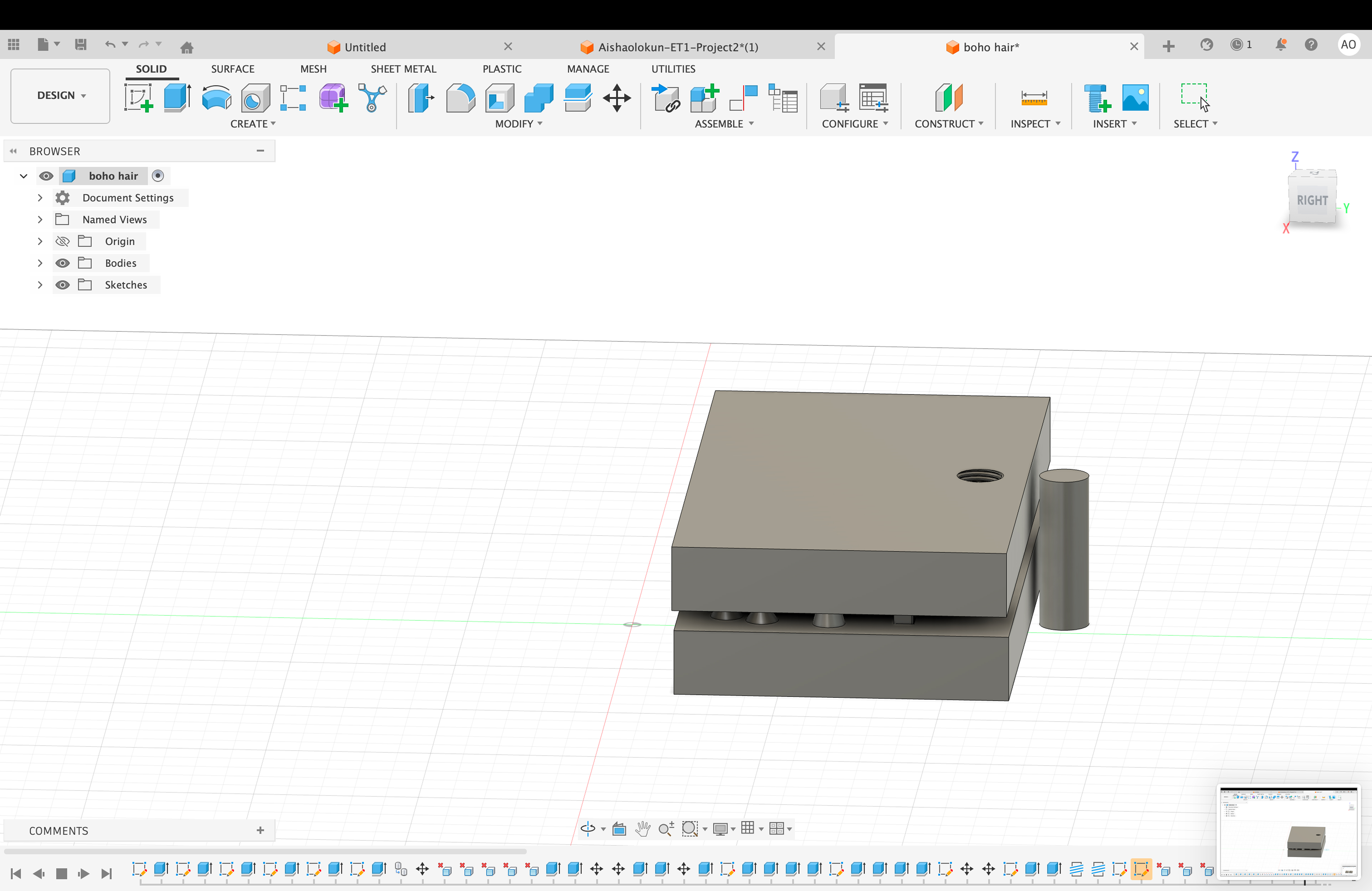The width and height of the screenshot is (1372, 891).
Task: Hide the Bodies folder visibility
Action: coord(62,263)
